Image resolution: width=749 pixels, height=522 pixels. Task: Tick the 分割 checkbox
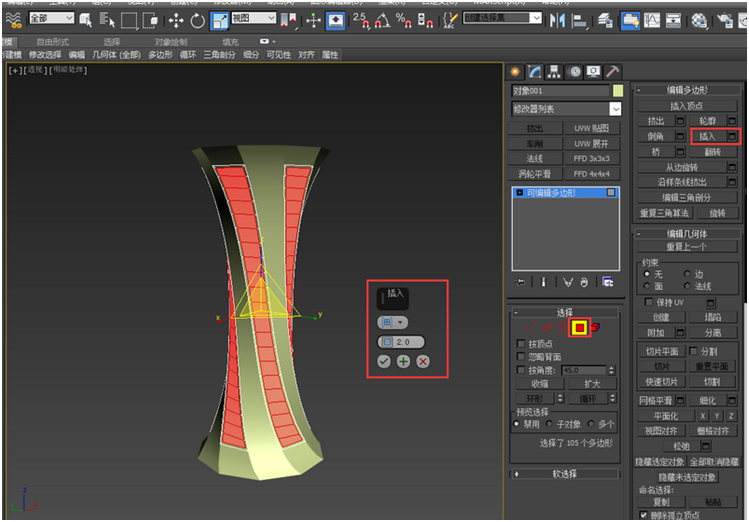tap(693, 351)
